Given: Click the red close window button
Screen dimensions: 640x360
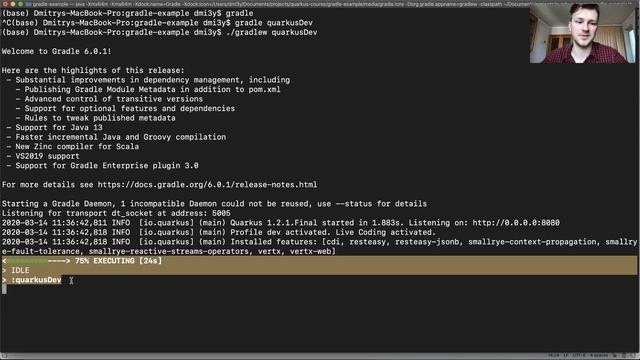Looking at the screenshot, I should pos(5,4).
